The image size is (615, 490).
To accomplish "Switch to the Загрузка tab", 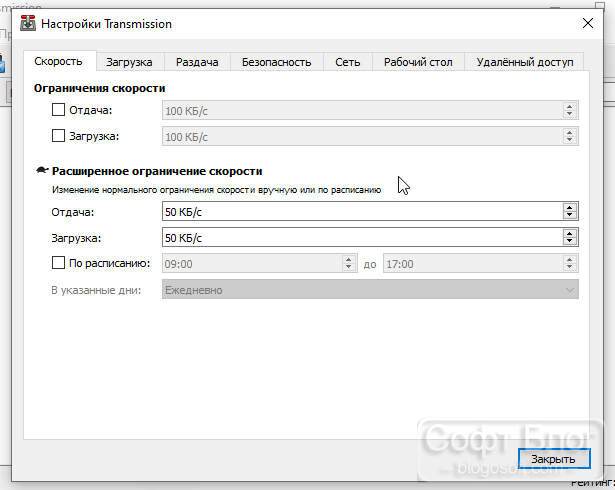I will [129, 62].
